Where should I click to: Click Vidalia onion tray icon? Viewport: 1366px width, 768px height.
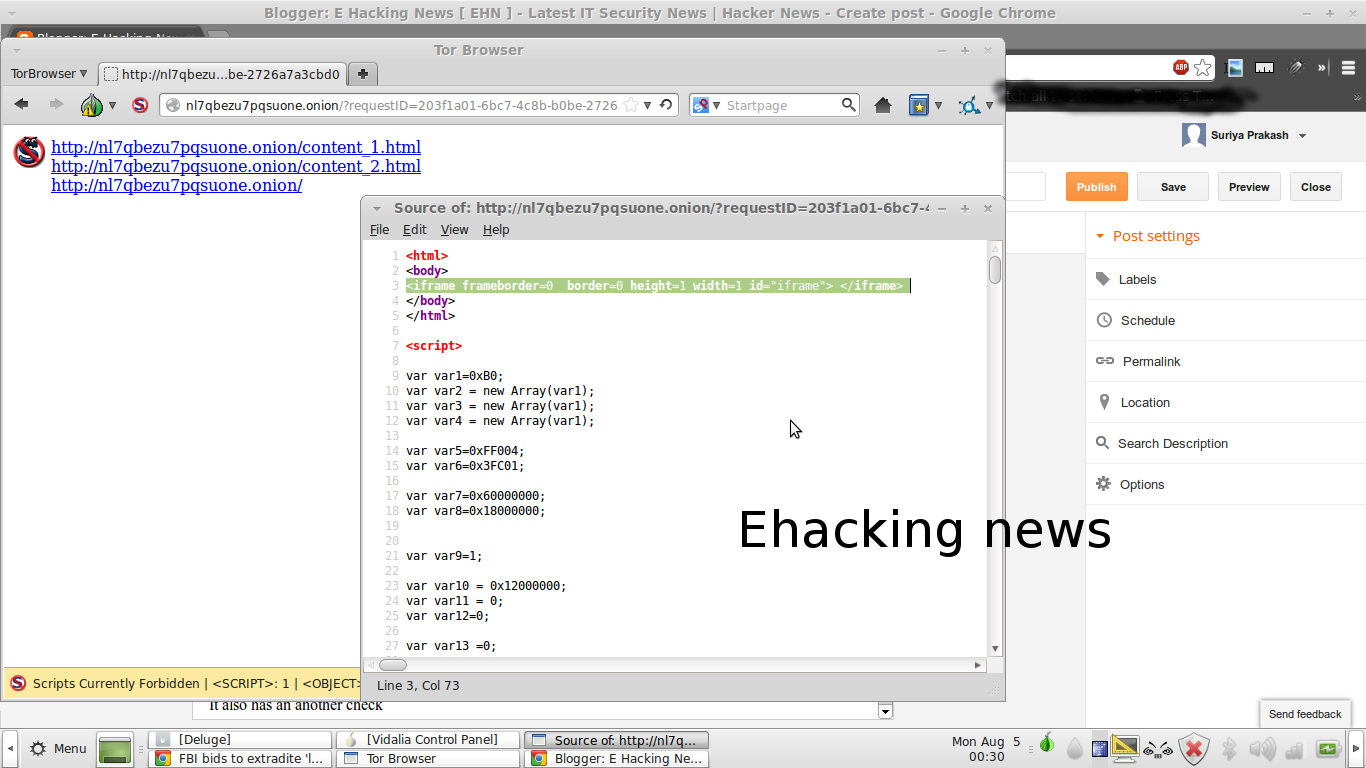[1046, 743]
